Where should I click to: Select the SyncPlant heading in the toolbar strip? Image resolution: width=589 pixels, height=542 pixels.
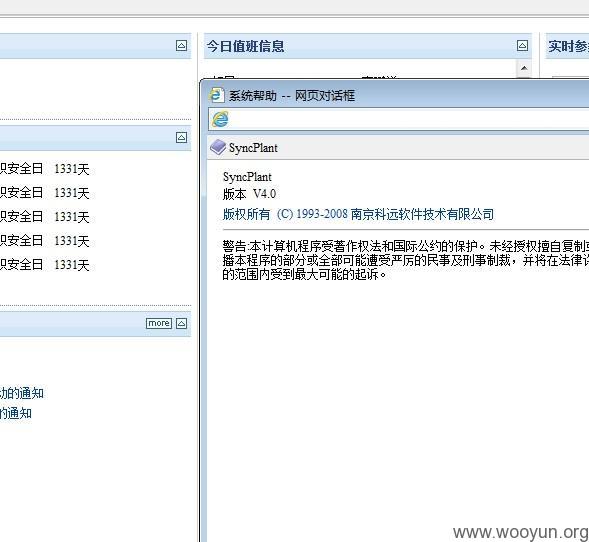click(x=253, y=148)
